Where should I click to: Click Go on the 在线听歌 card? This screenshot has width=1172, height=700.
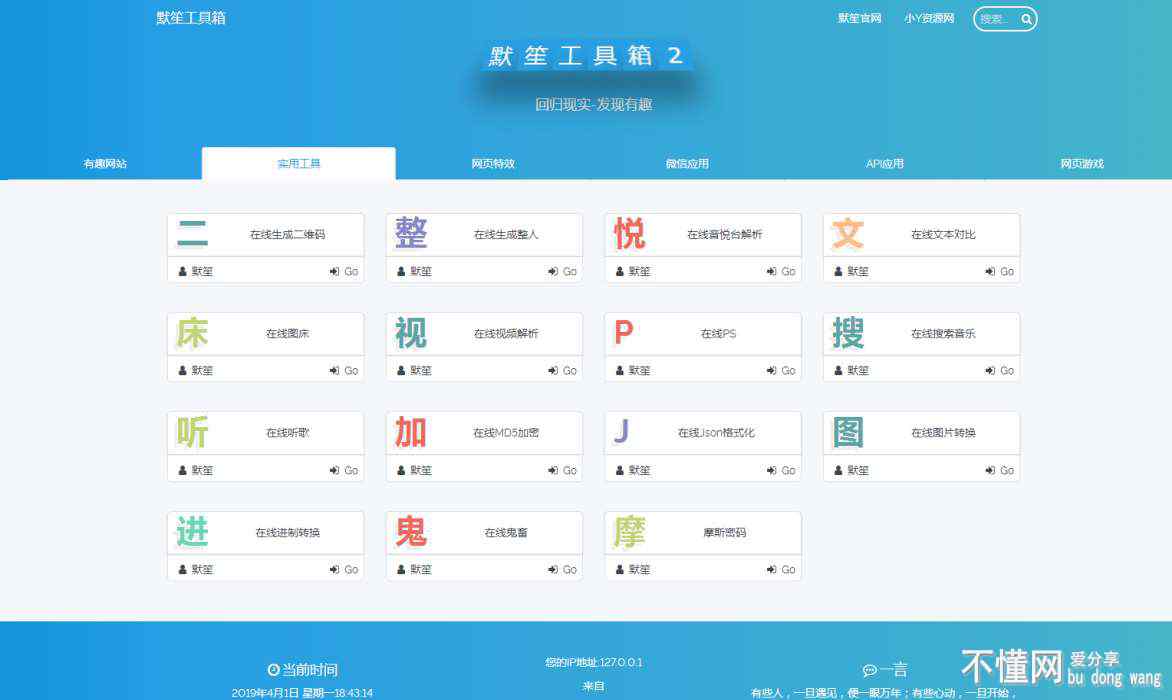(x=344, y=470)
